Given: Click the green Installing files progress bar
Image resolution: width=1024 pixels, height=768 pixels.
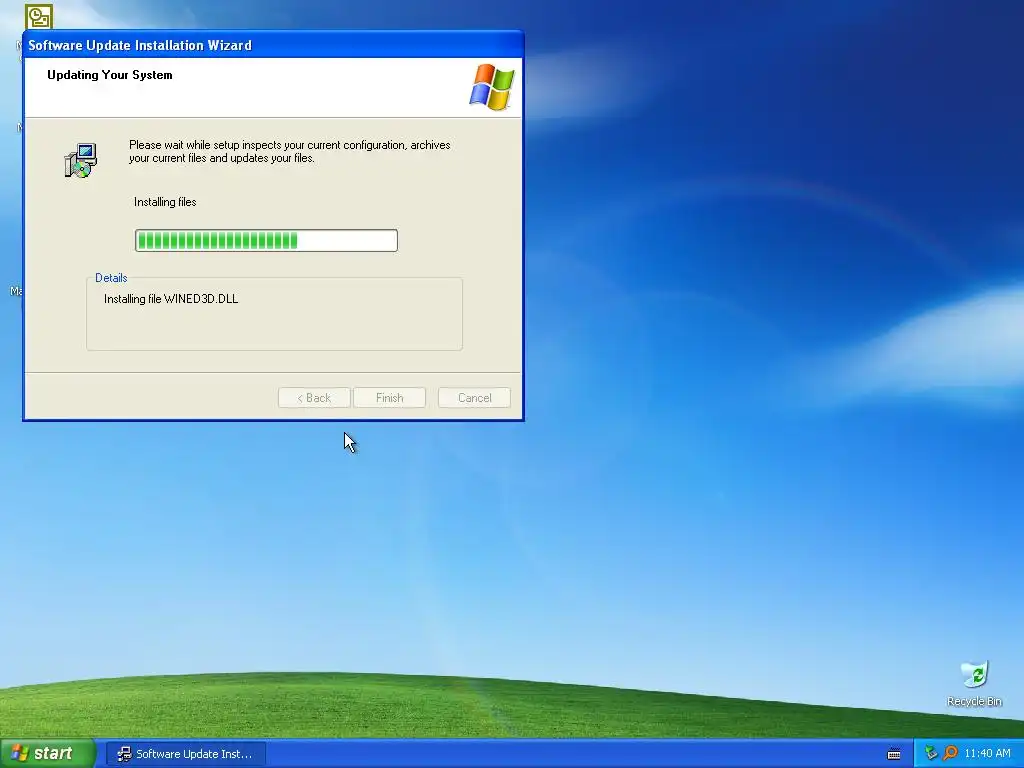Looking at the screenshot, I should [x=266, y=240].
